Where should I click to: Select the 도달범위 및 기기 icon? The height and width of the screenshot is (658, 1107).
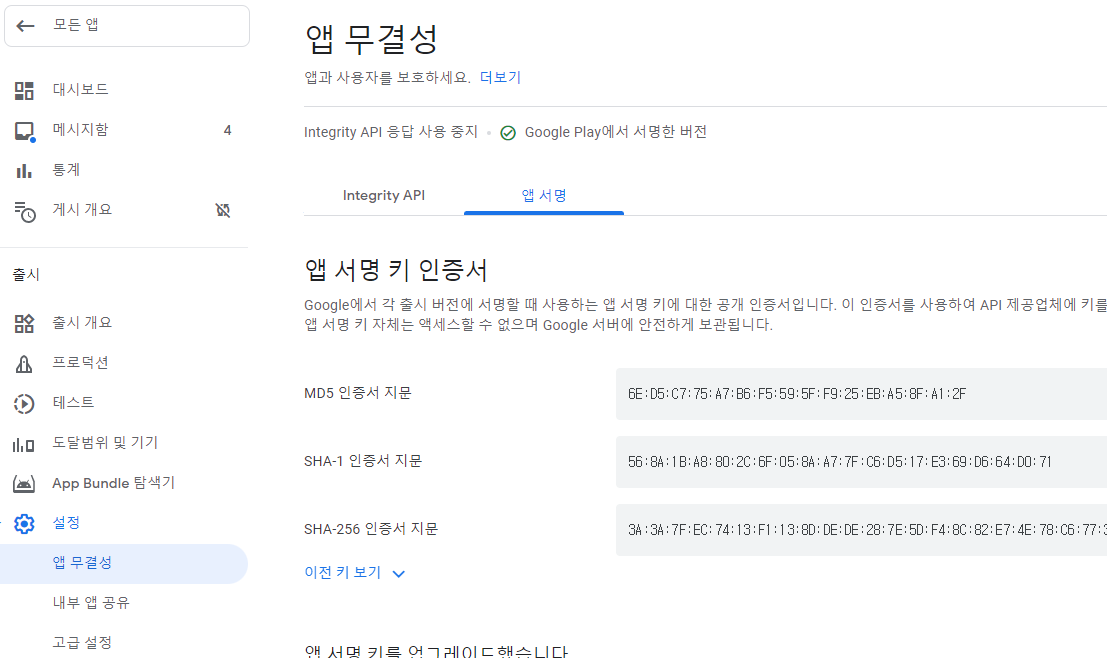coord(24,444)
